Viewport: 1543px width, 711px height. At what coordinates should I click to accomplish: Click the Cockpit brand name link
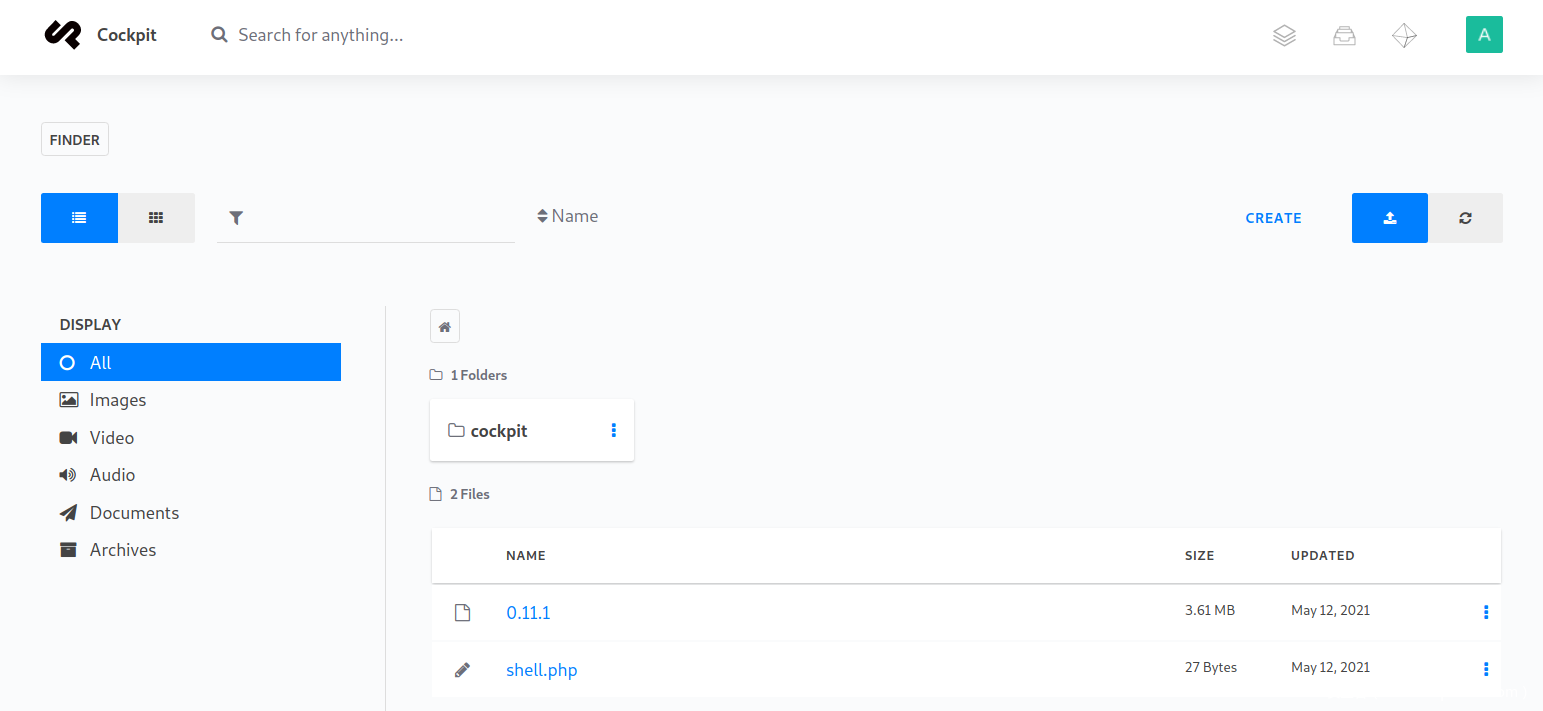127,35
